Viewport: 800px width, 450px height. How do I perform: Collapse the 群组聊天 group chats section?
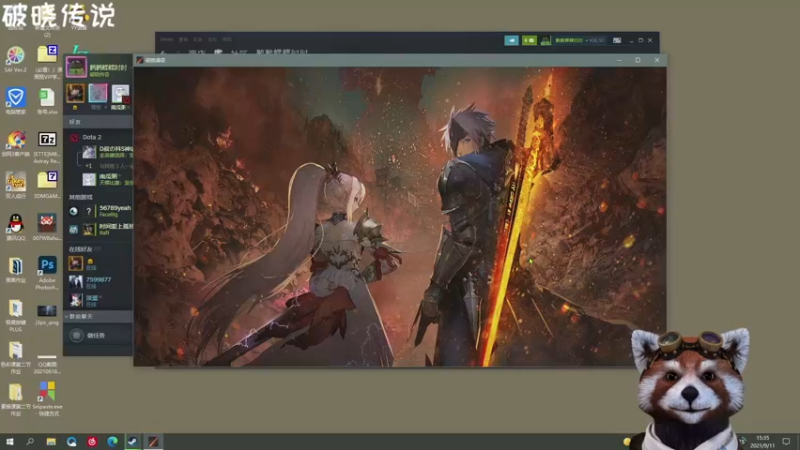(x=98, y=317)
